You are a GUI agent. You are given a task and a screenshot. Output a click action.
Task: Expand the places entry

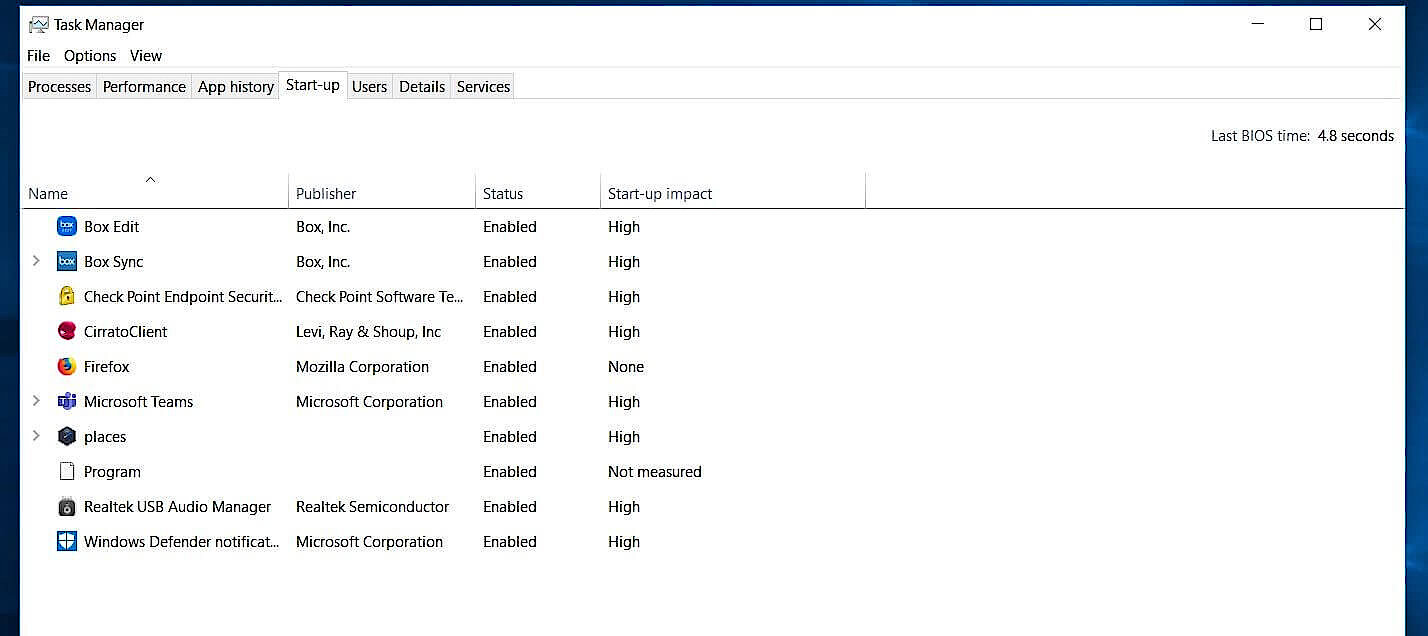[36, 436]
